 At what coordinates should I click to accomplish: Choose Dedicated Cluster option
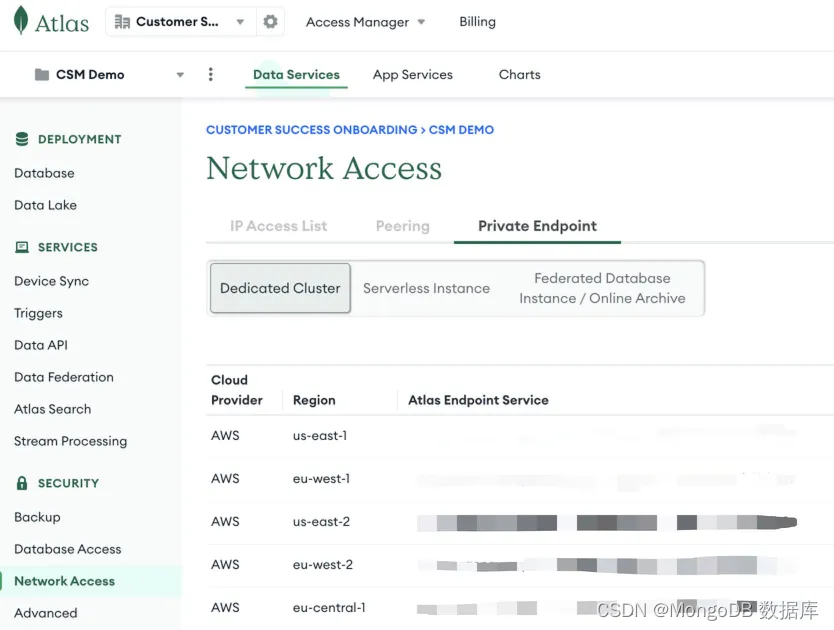280,288
